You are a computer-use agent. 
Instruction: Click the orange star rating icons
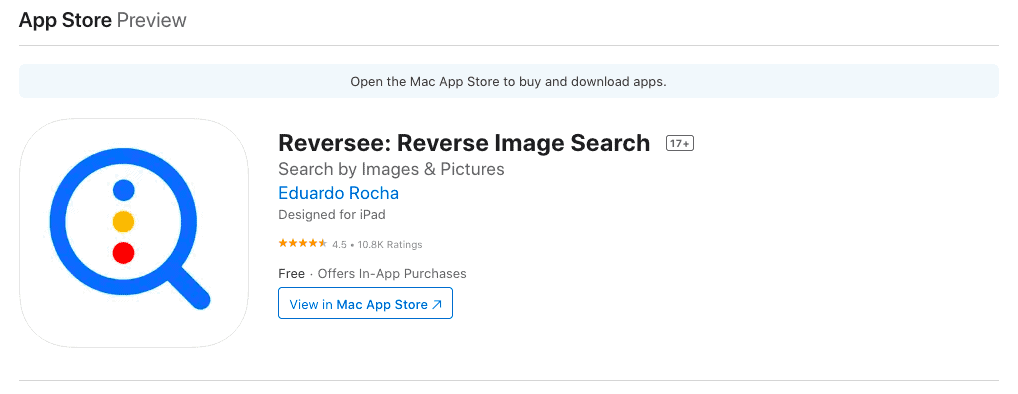pos(303,244)
